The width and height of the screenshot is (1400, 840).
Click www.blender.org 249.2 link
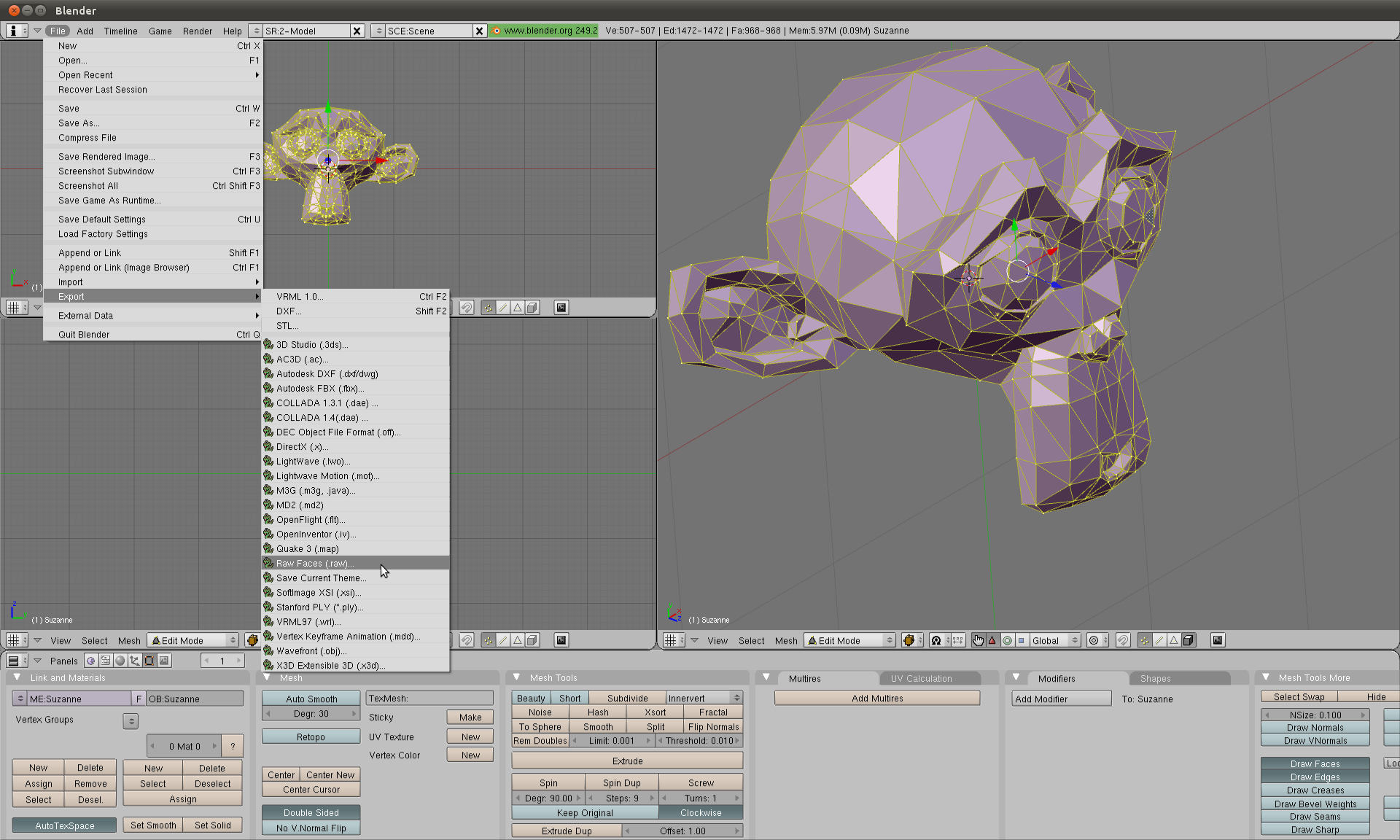[x=544, y=31]
